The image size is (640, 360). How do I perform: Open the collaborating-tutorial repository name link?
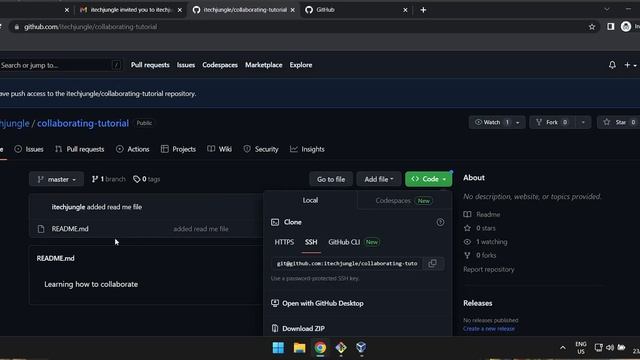[x=83, y=123]
